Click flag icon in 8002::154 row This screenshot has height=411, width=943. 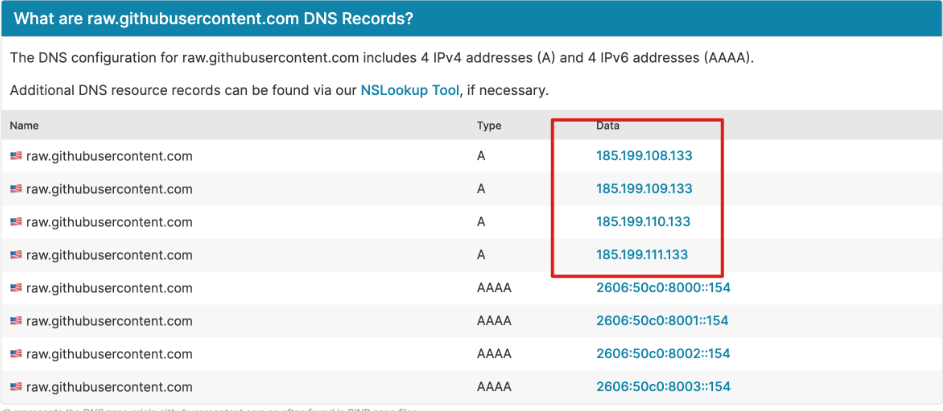16,354
